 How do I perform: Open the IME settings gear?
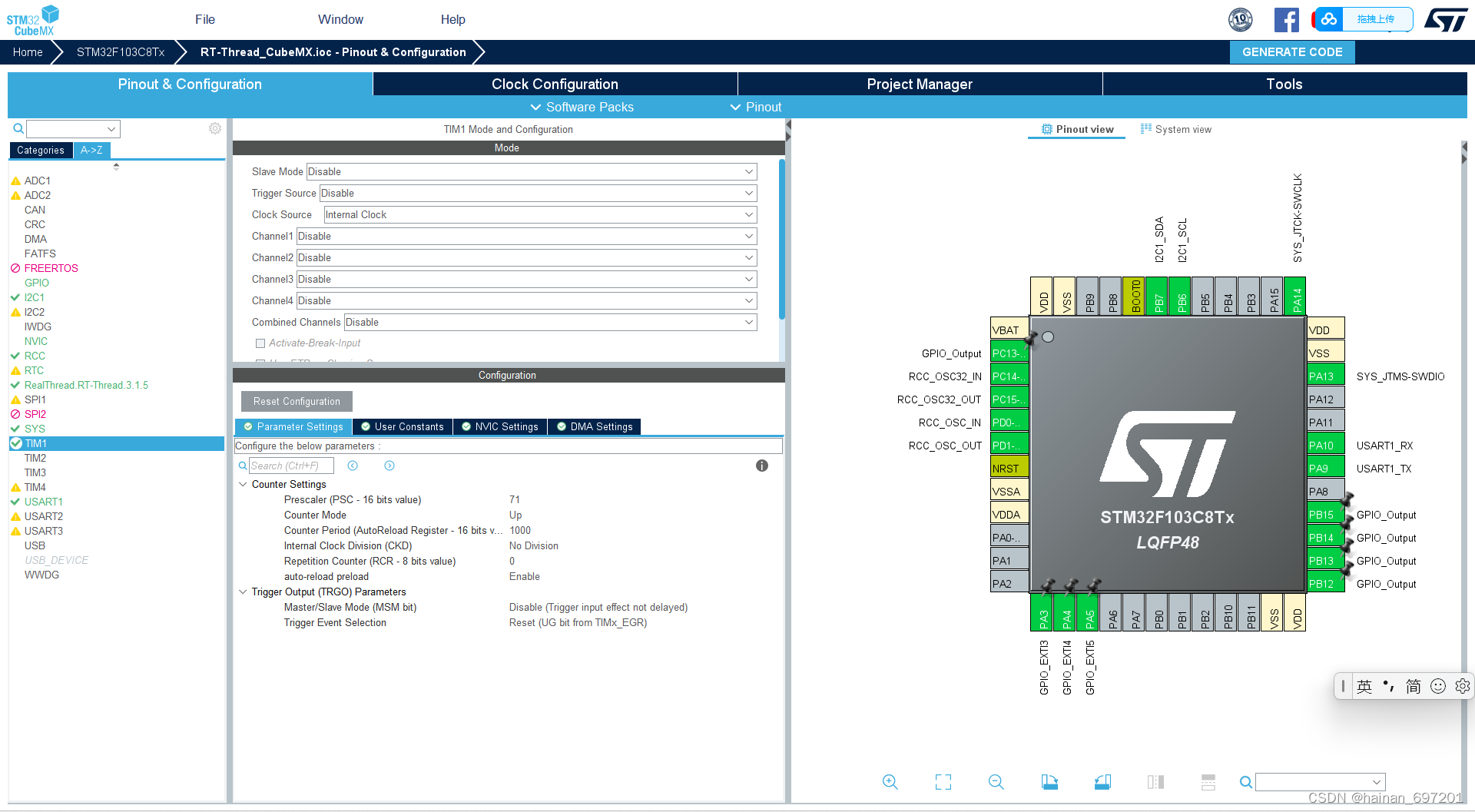tap(1463, 686)
